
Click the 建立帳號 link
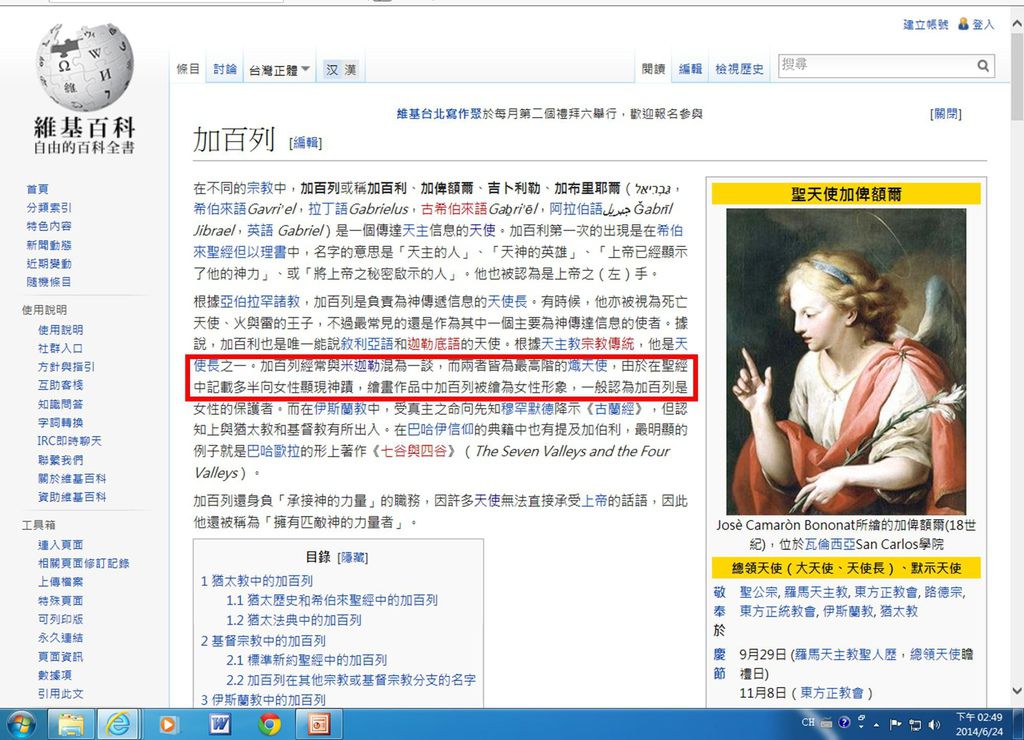pos(925,25)
